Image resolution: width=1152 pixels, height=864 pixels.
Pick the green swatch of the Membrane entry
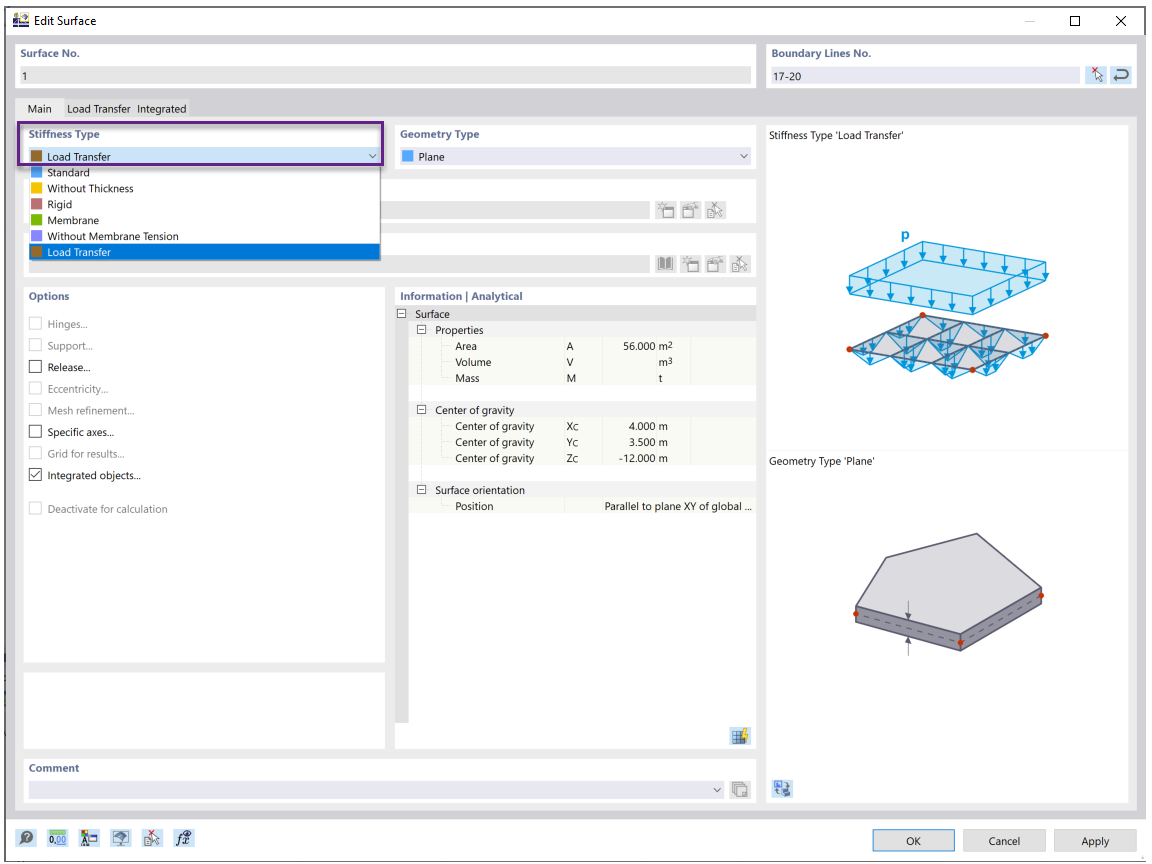coord(37,220)
